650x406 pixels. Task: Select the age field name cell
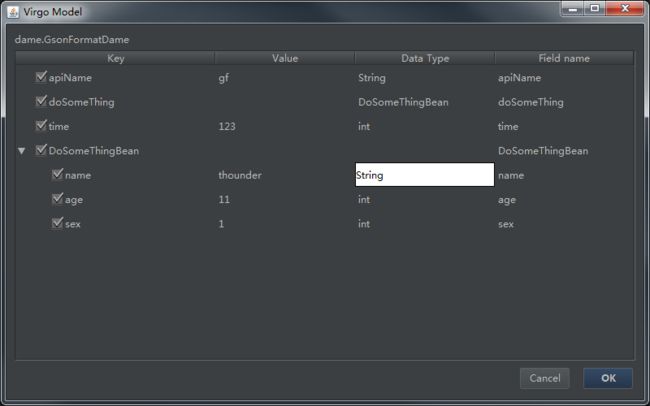pos(564,199)
